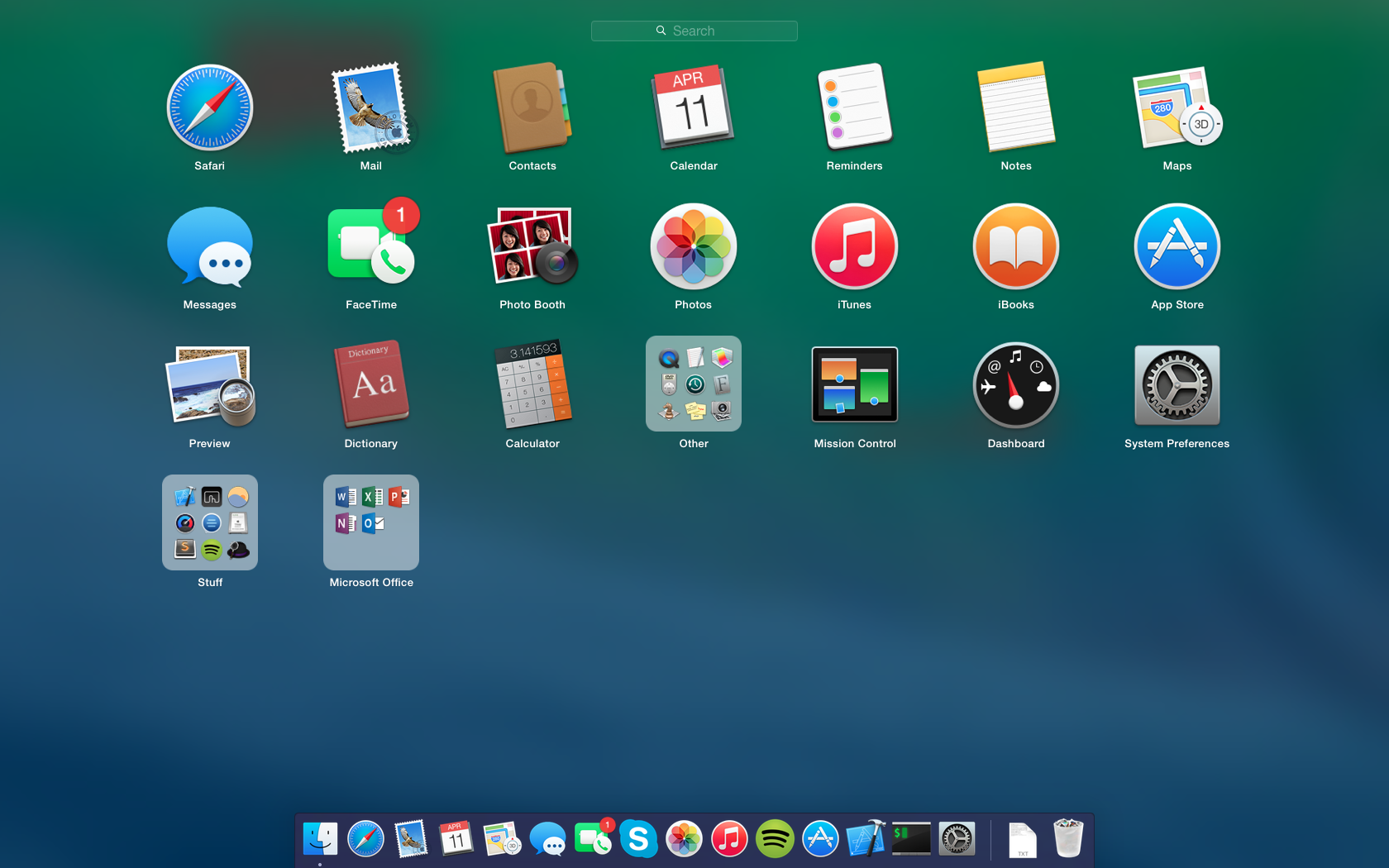Open App Store in the Launchpad grid
The image size is (1389, 868).
1177,246
